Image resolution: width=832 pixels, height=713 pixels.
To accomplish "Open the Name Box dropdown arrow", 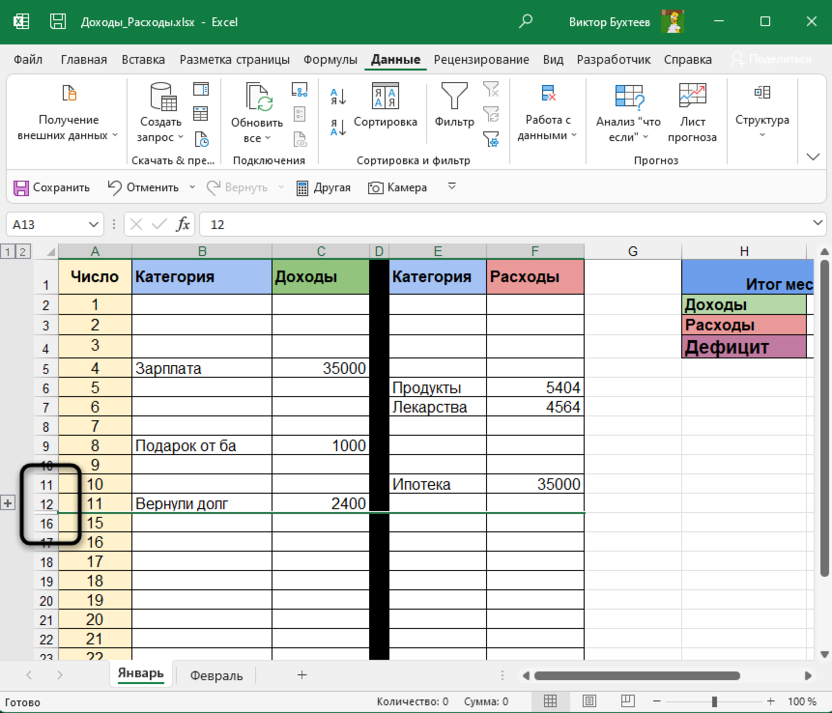I will click(94, 225).
